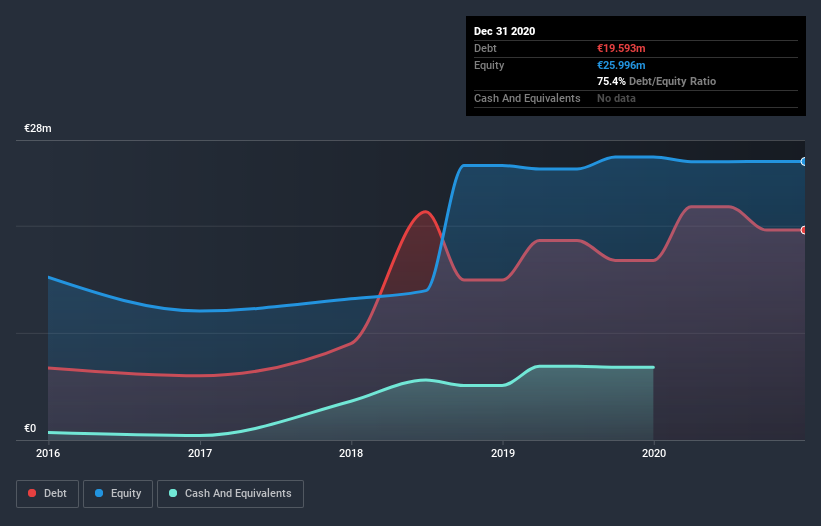This screenshot has width=821, height=526.
Task: Toggle Cash And Equivalents legend button
Action: coord(230,494)
